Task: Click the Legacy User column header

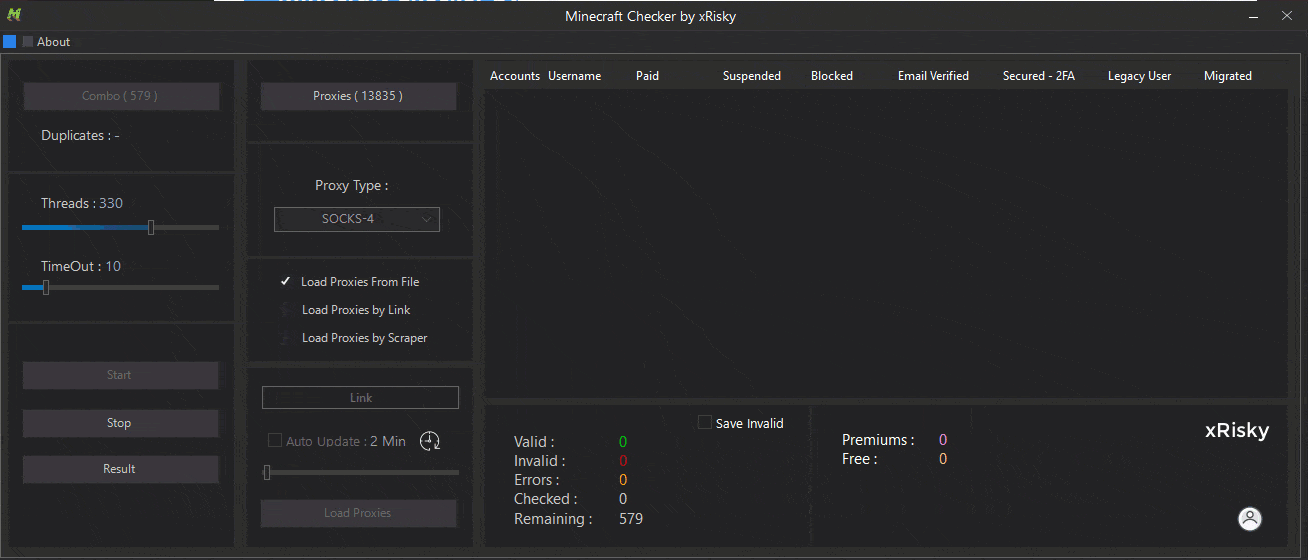Action: pos(1140,76)
